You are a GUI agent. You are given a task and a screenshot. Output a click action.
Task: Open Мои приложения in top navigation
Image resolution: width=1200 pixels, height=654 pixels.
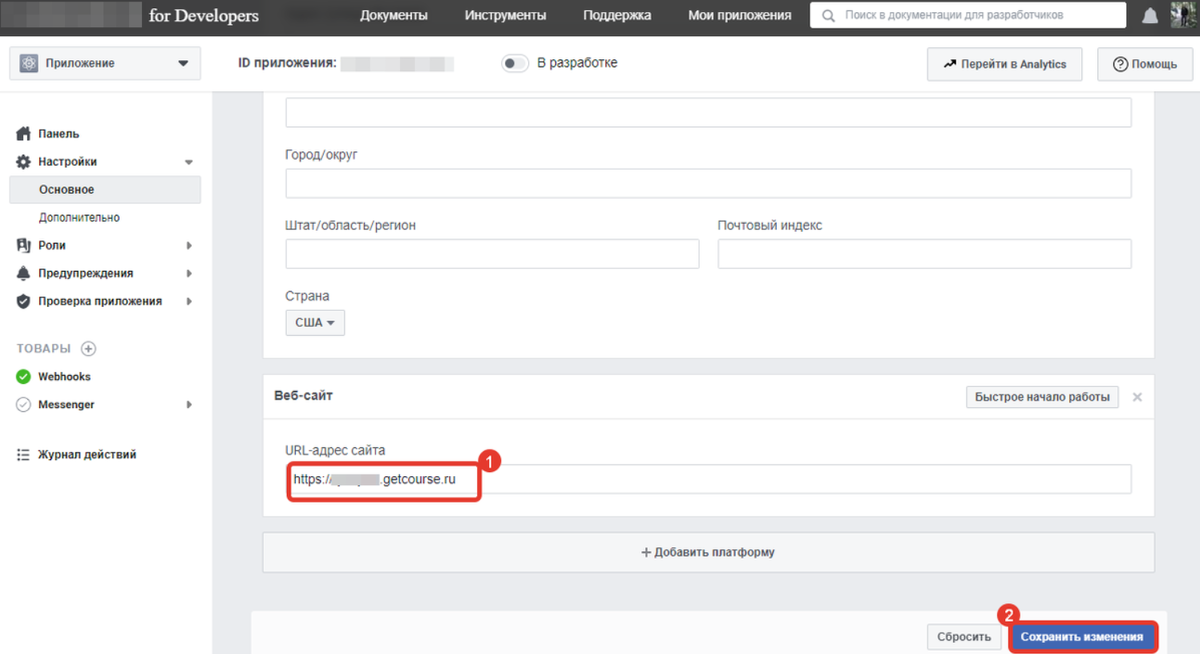pos(739,16)
